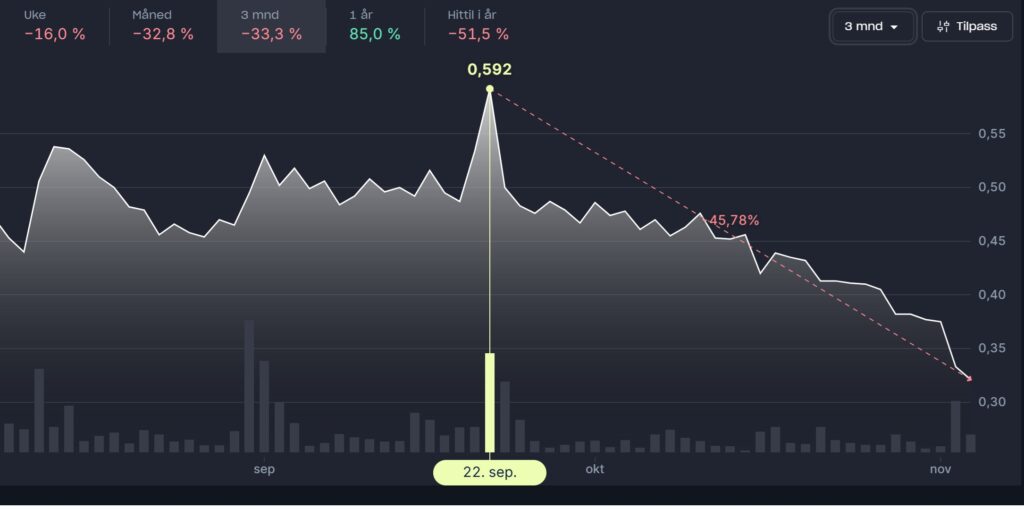The height and width of the screenshot is (510, 1024).
Task: Show the 1 år return period
Action: click(x=375, y=26)
